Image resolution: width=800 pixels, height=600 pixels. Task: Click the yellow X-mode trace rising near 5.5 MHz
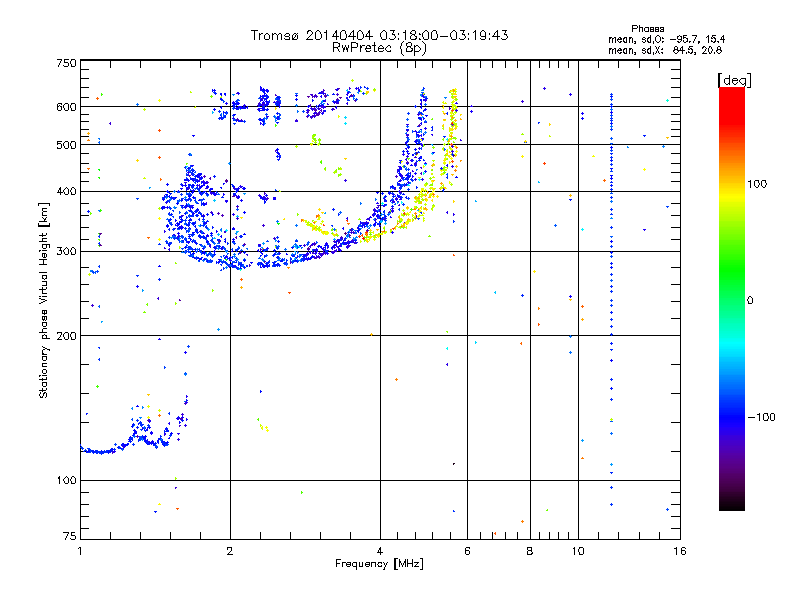coord(451,138)
